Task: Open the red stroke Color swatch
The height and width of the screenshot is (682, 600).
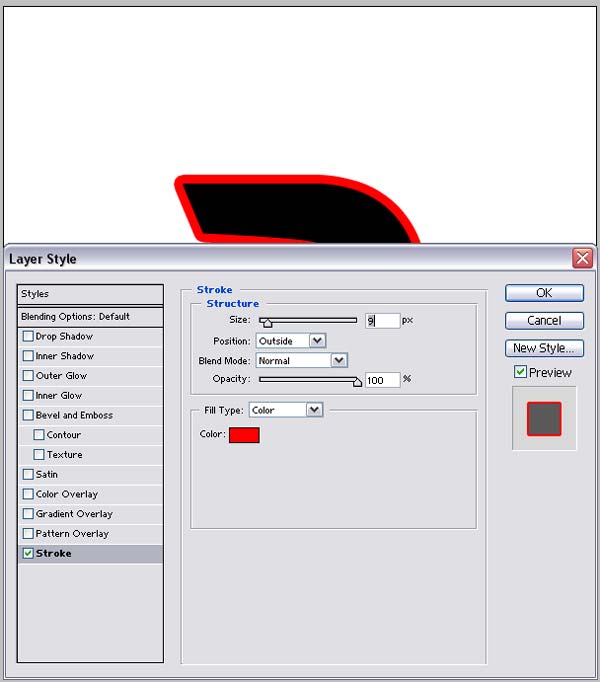Action: tap(244, 435)
